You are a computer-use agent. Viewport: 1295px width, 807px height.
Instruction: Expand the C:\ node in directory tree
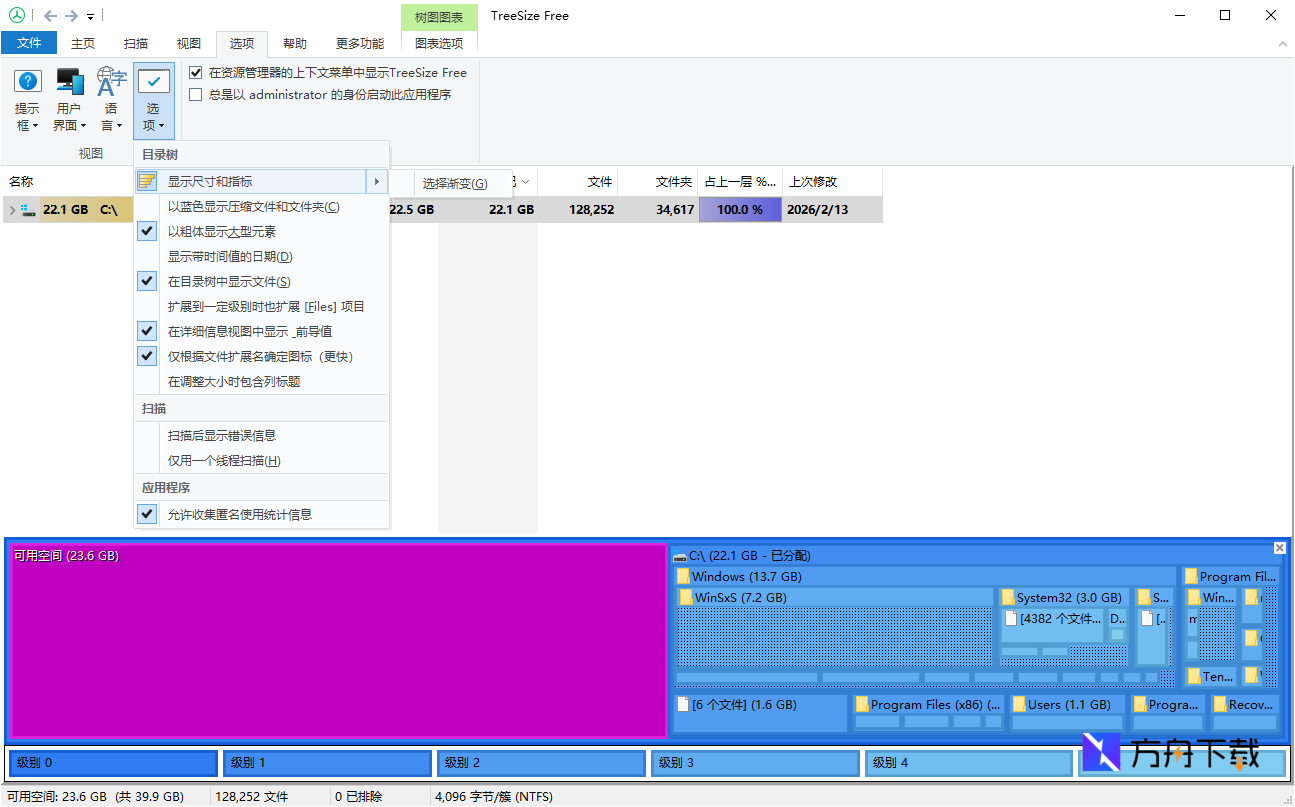point(12,209)
